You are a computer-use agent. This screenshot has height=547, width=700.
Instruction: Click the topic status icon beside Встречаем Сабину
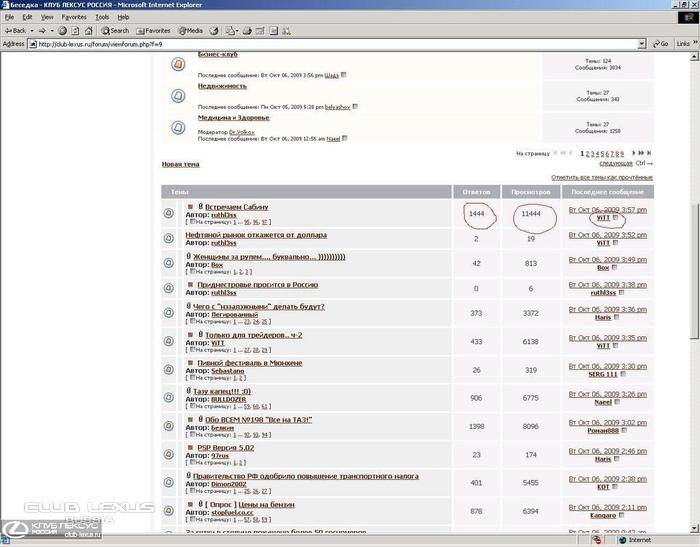click(x=169, y=213)
